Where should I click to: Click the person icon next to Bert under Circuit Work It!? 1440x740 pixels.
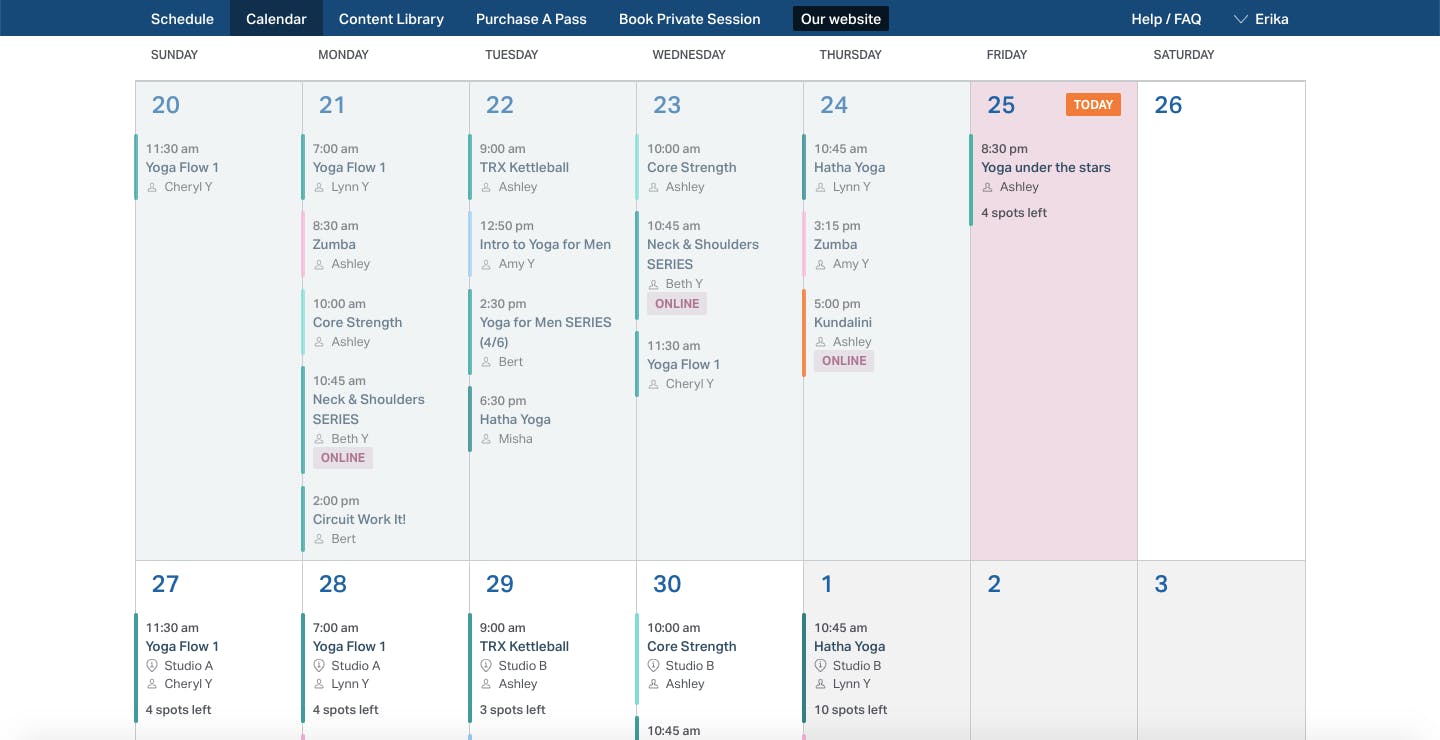320,539
